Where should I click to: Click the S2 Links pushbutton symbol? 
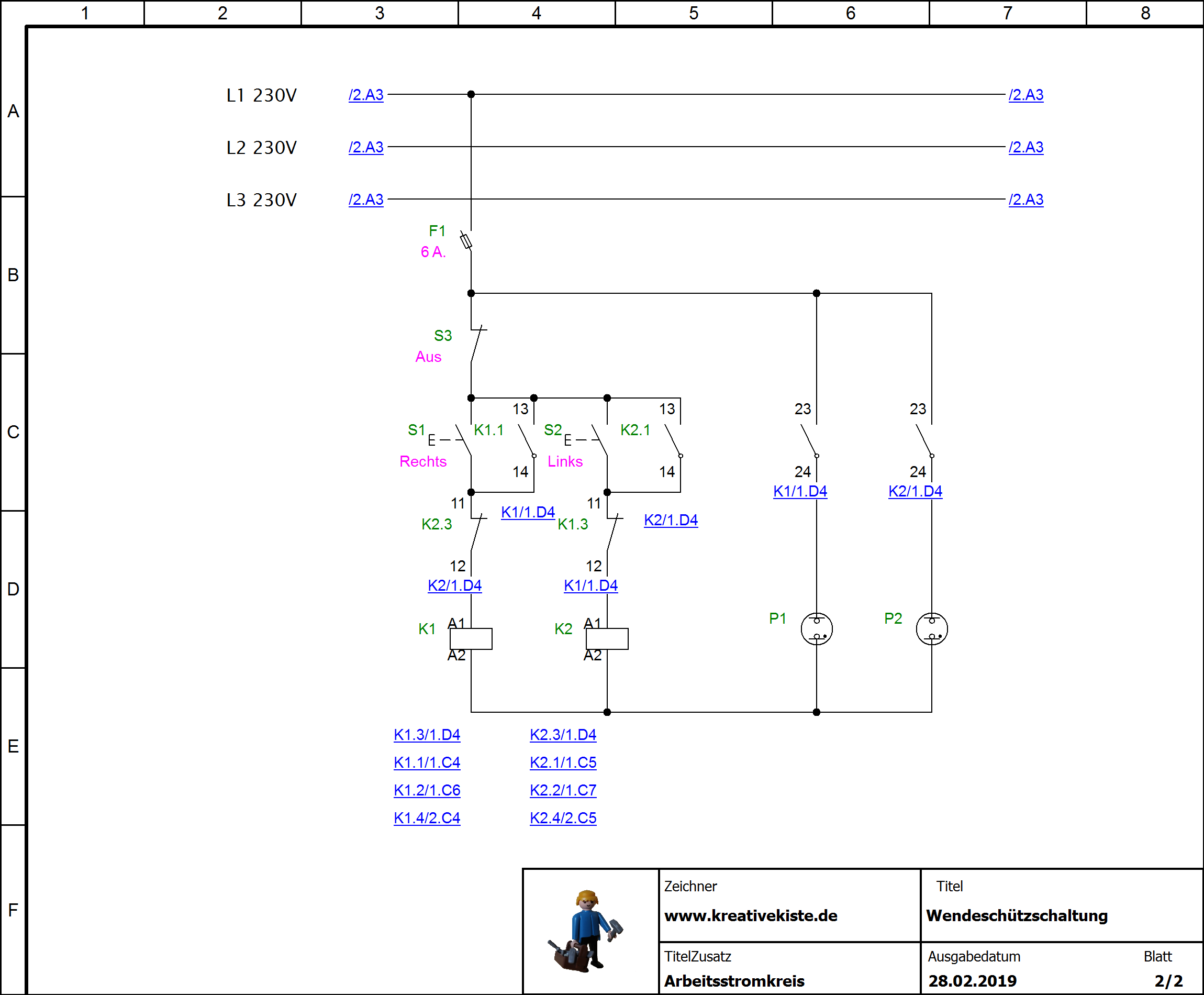(x=599, y=440)
